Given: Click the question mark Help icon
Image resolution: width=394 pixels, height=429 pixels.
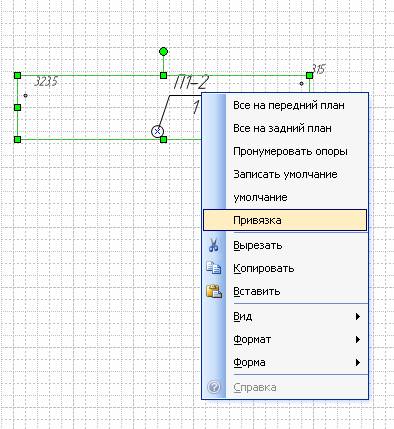Looking at the screenshot, I should point(214,387).
